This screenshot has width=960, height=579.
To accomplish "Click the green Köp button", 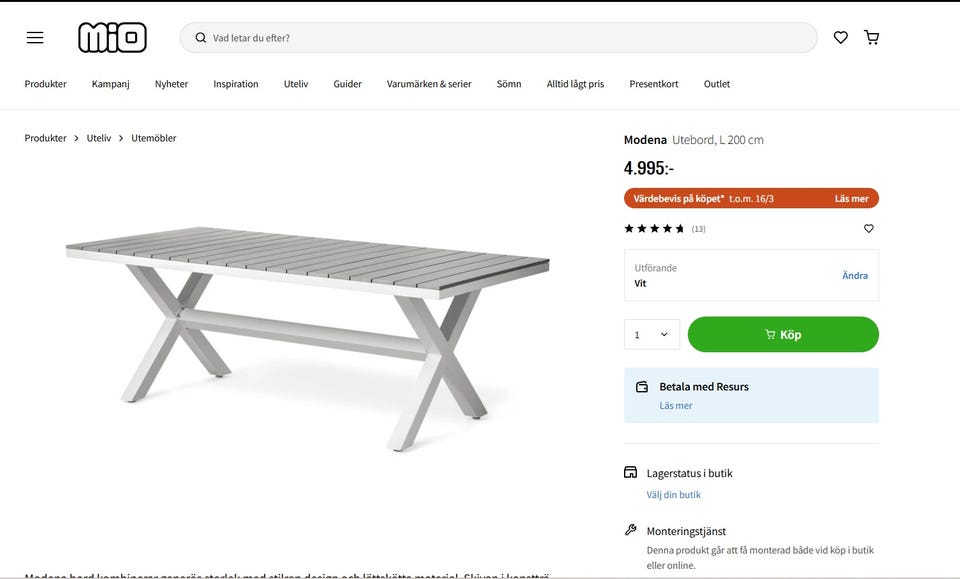I will click(x=783, y=334).
